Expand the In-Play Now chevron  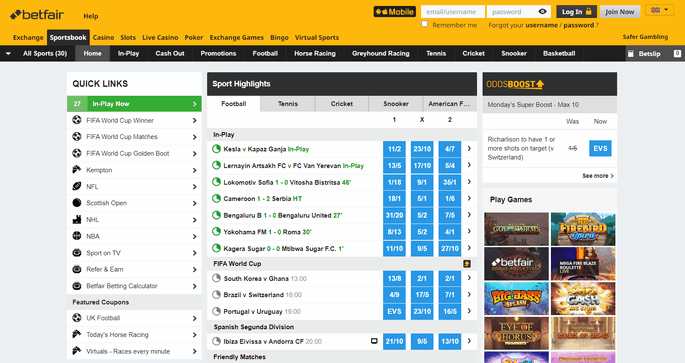coord(195,104)
